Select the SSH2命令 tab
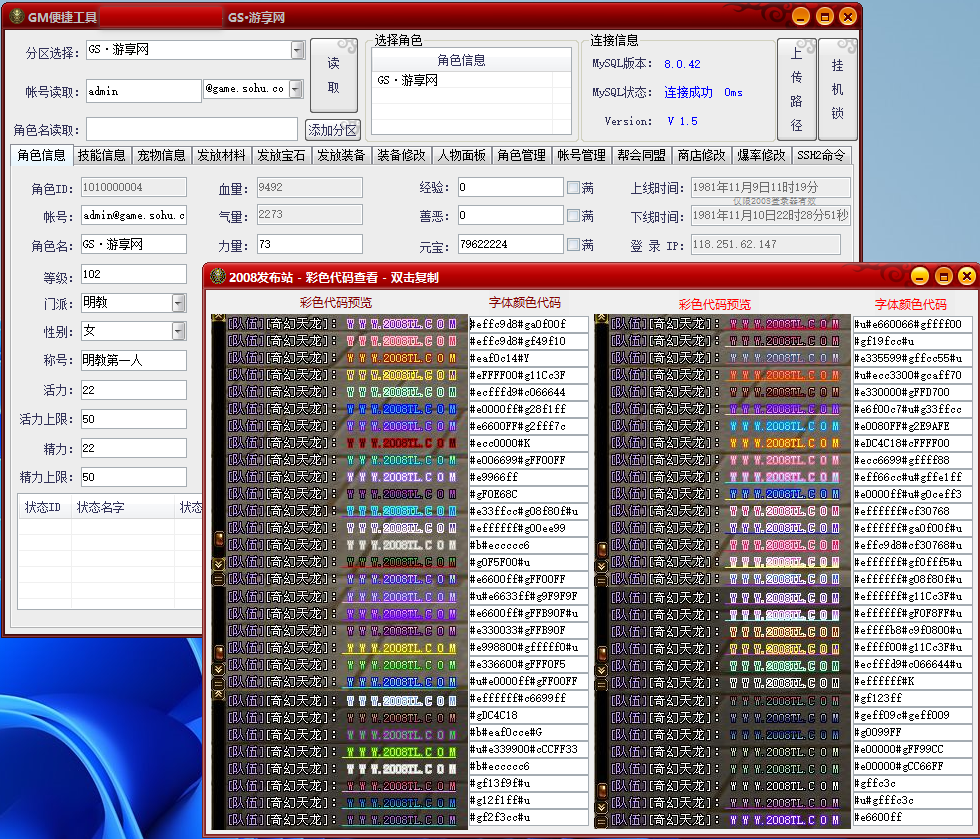This screenshot has height=839, width=980. pyautogui.click(x=822, y=156)
